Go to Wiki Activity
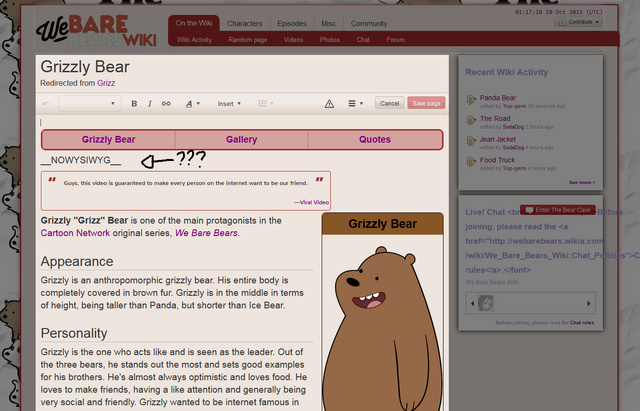The width and height of the screenshot is (640, 411). [194, 40]
